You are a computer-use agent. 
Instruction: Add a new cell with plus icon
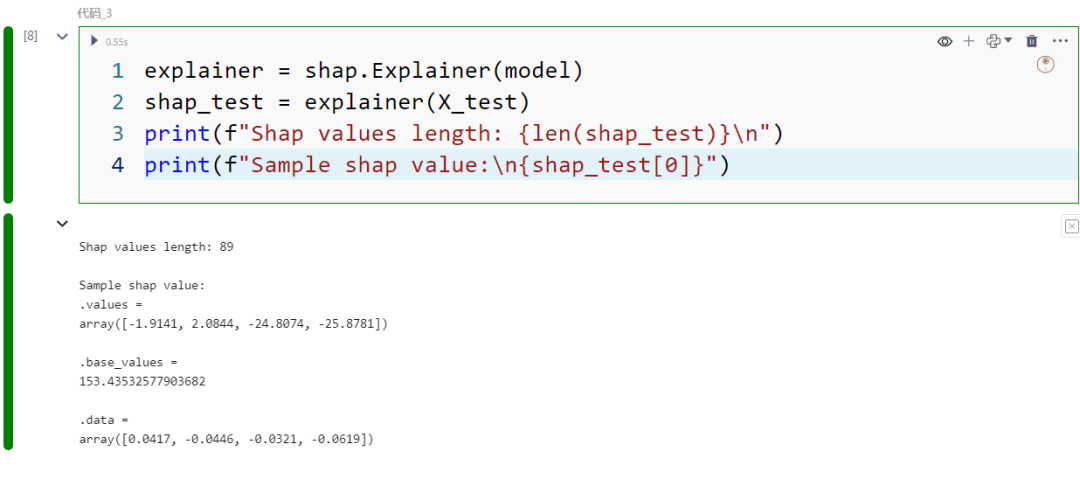click(x=968, y=41)
